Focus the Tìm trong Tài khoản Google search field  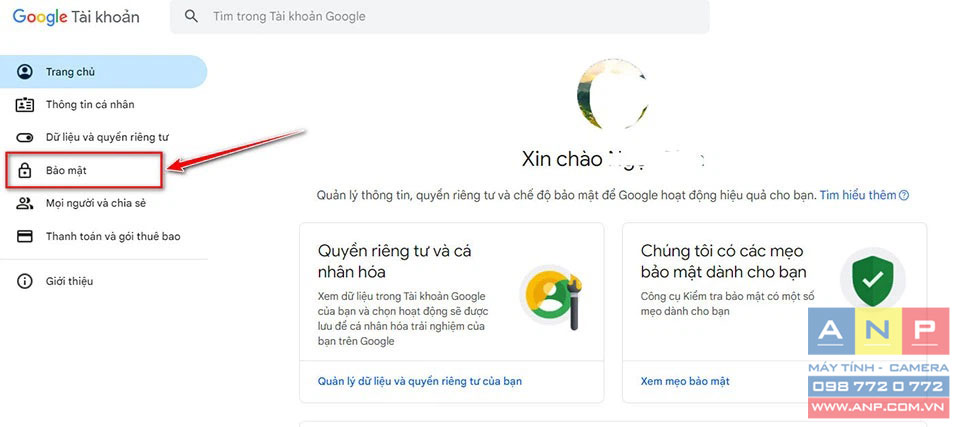point(440,17)
